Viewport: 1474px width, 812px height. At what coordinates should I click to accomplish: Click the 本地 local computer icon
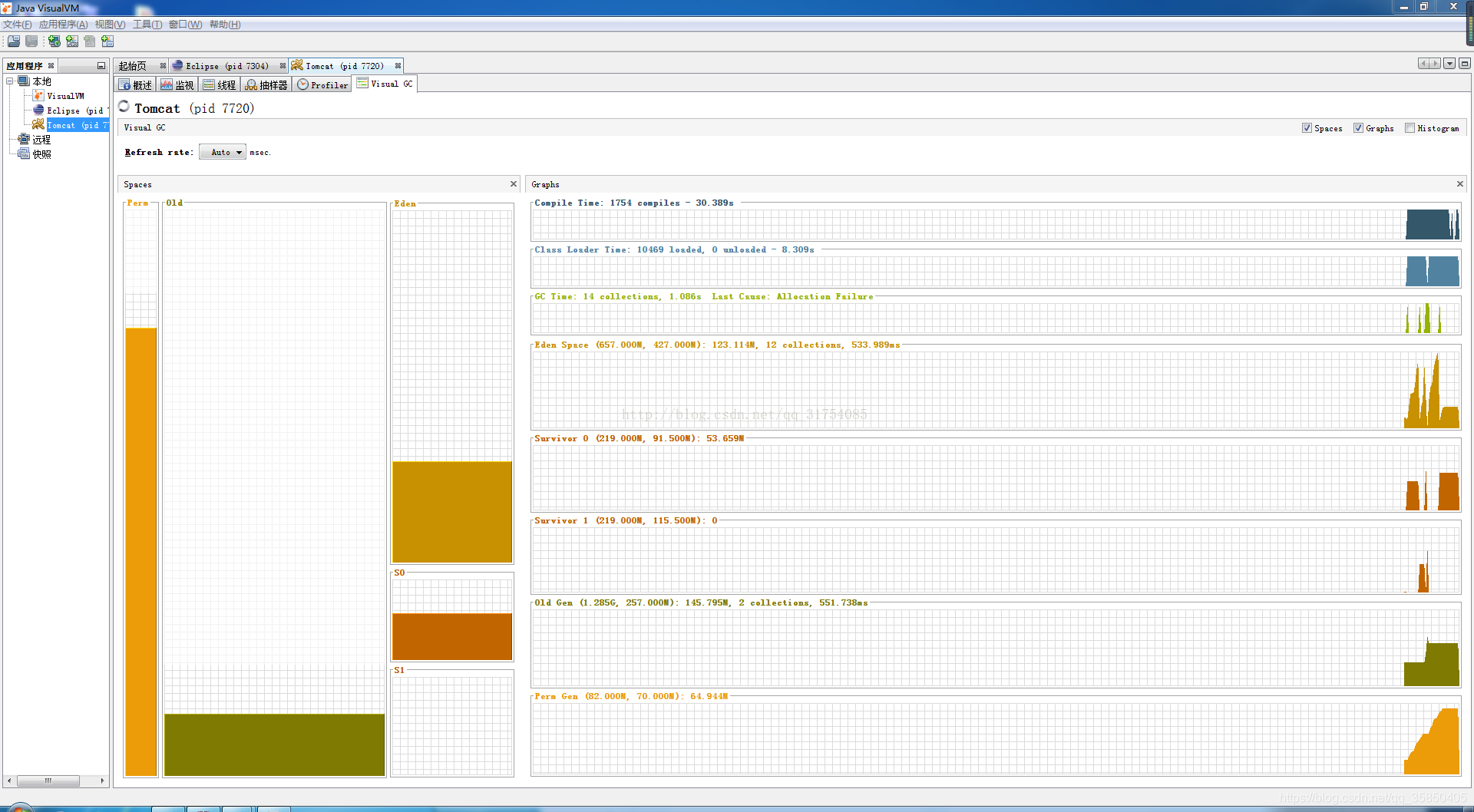[x=24, y=81]
